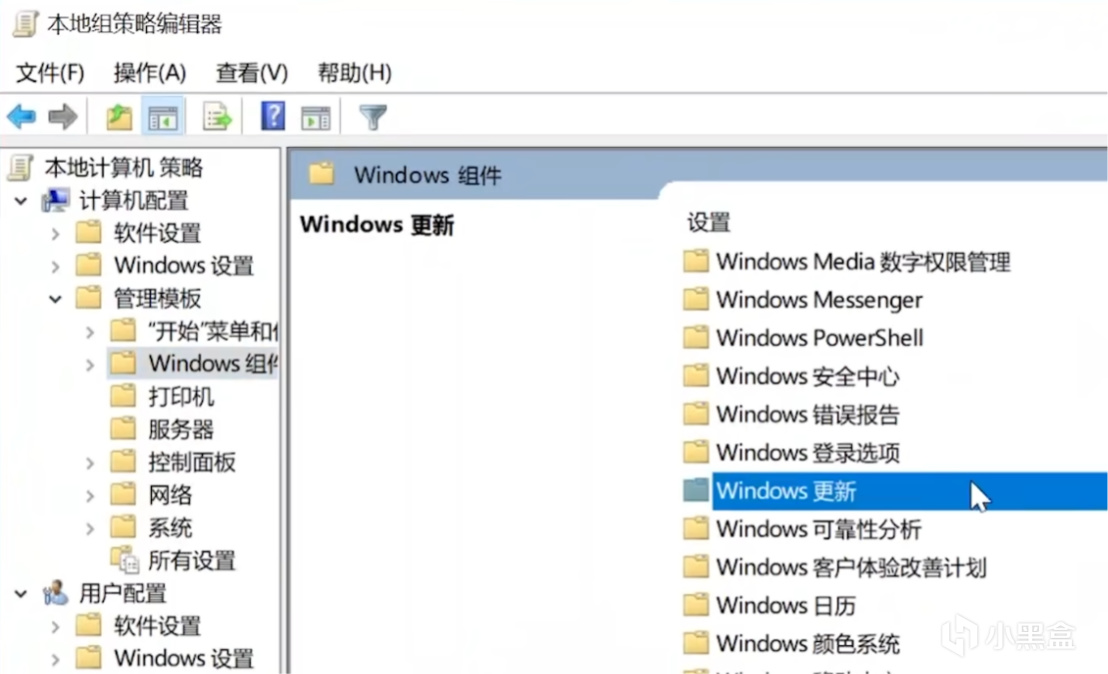This screenshot has width=1108, height=674.
Task: Expand the 系统 tree node
Action: point(90,528)
